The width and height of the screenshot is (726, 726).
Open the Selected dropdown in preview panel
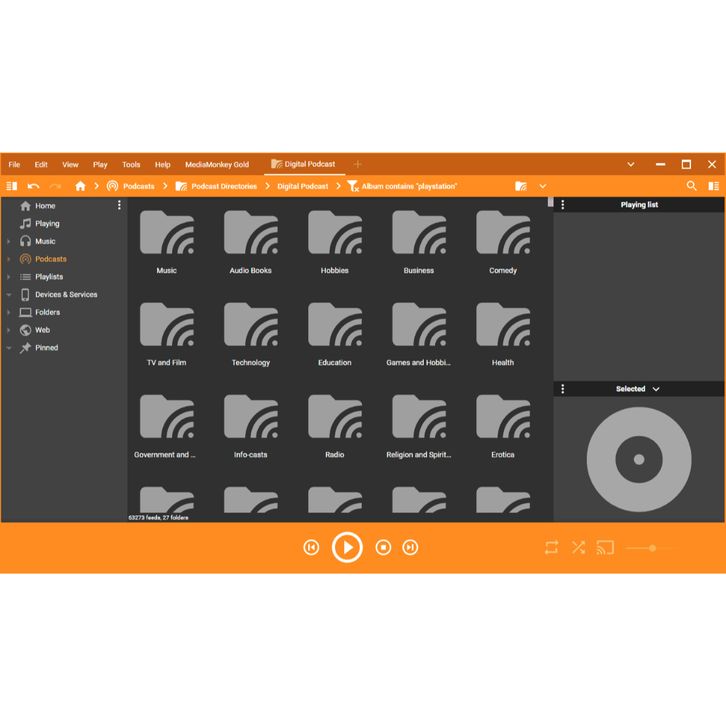click(638, 389)
